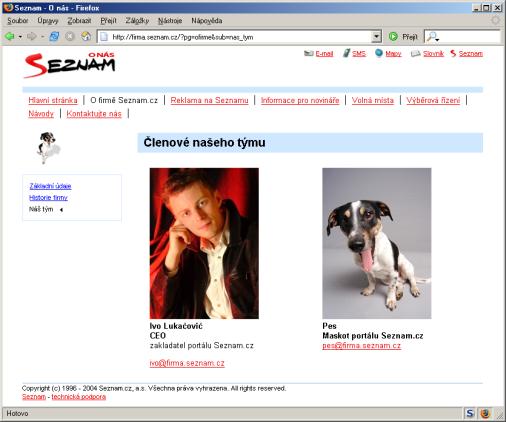This screenshot has width=506, height=422.
Task: Open the Úpravy menu
Action: [48, 21]
